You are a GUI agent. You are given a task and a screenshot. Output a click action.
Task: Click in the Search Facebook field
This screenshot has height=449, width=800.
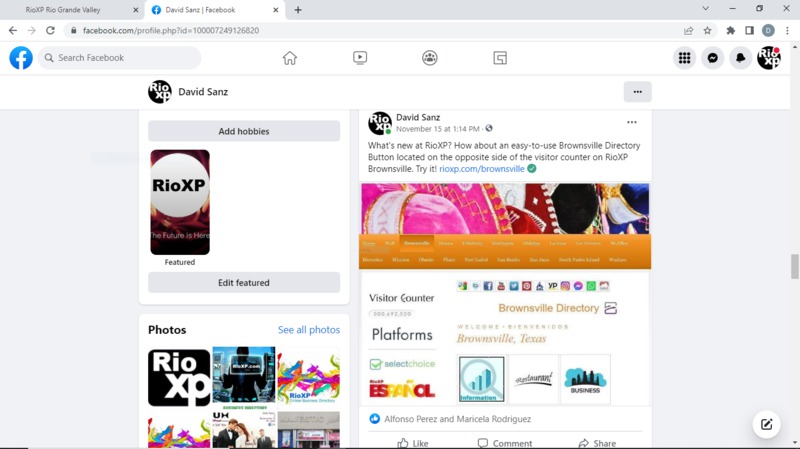point(120,58)
